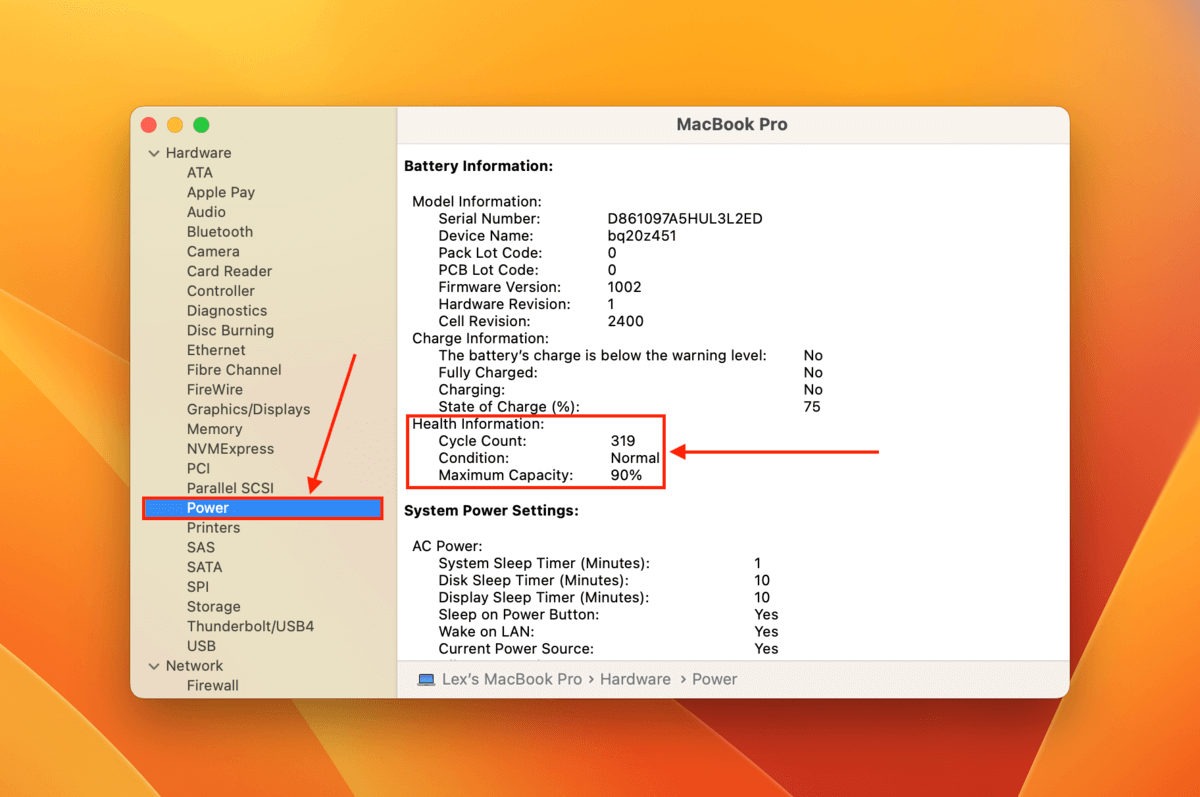1200x797 pixels.
Task: Click State of Charge value 75
Action: (812, 407)
